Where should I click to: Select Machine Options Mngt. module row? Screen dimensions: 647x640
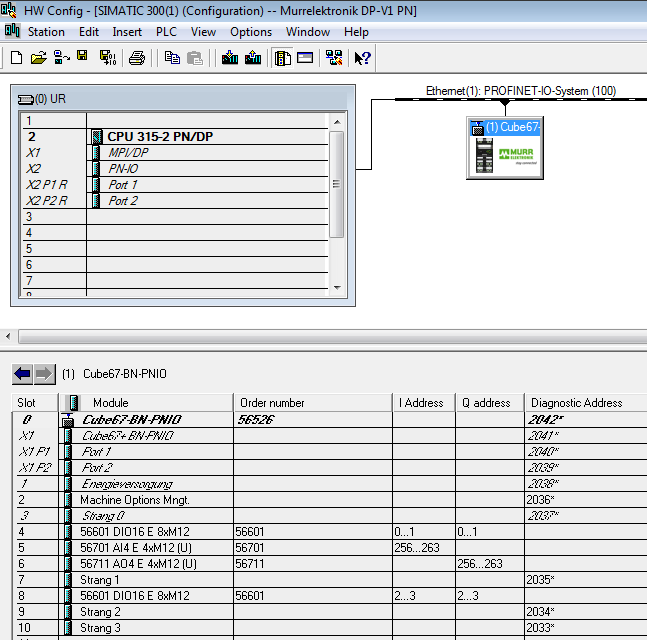point(330,500)
